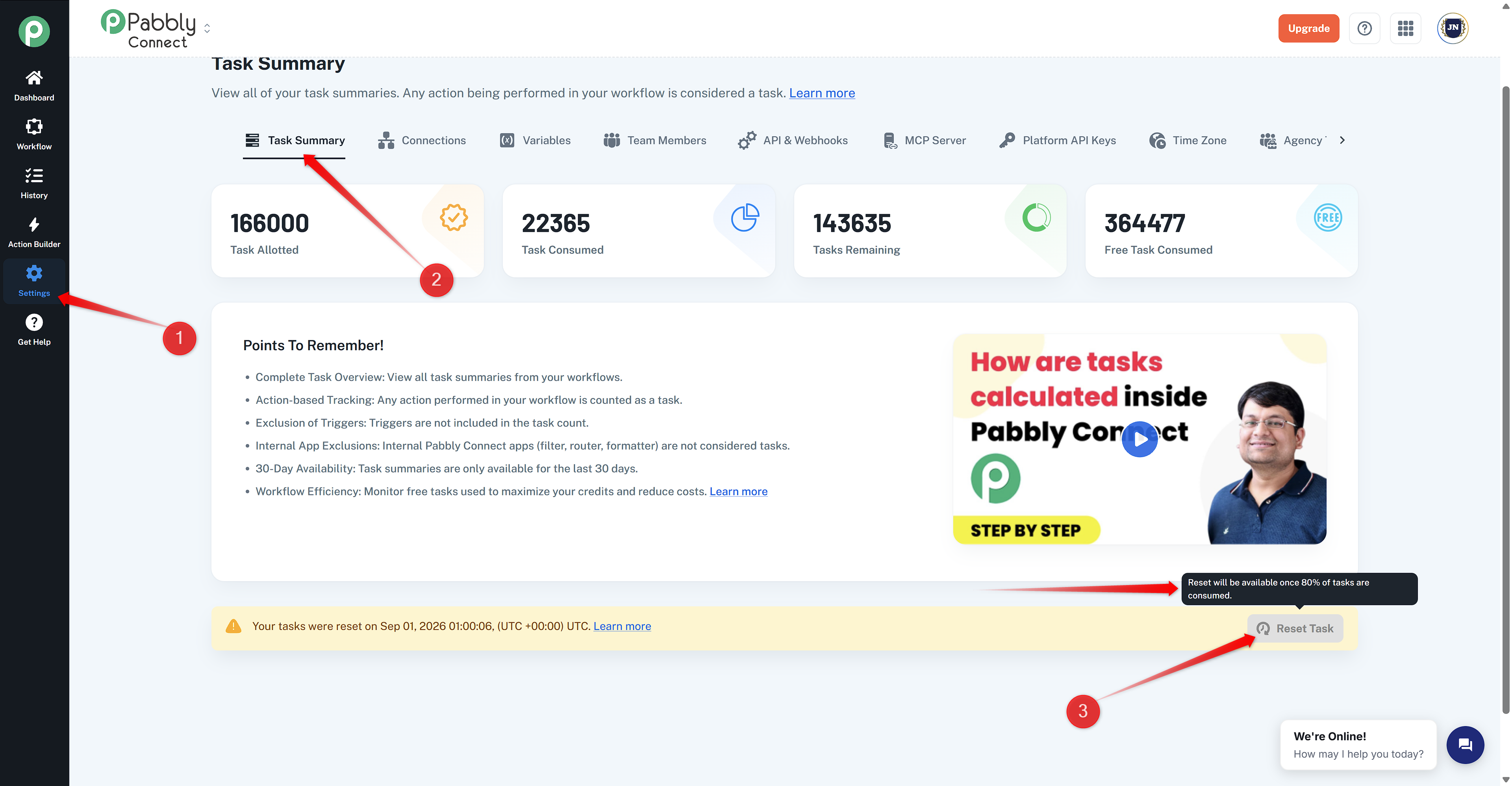The image size is (1512, 786).
Task: Switch to the Time Zone tab
Action: click(x=1188, y=140)
